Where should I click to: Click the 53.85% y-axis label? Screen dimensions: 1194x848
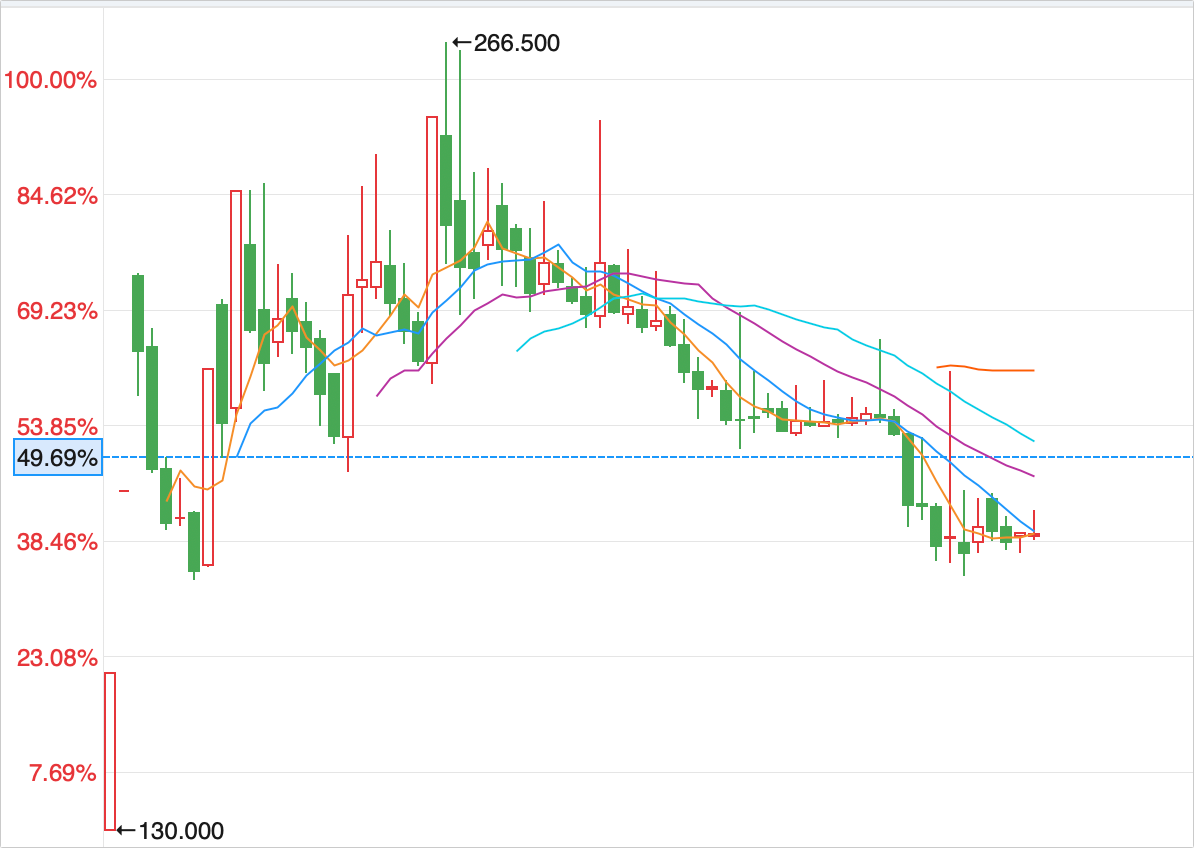point(51,427)
